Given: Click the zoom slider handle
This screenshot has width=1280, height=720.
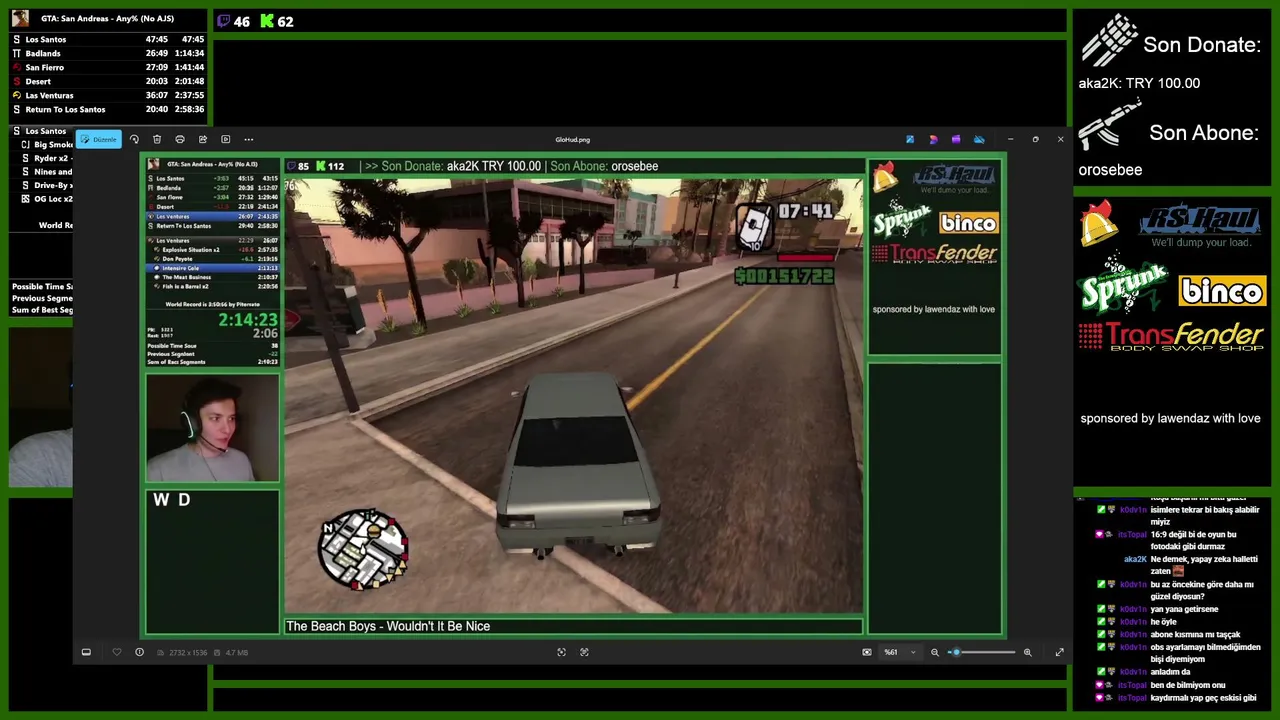Looking at the screenshot, I should tap(956, 652).
